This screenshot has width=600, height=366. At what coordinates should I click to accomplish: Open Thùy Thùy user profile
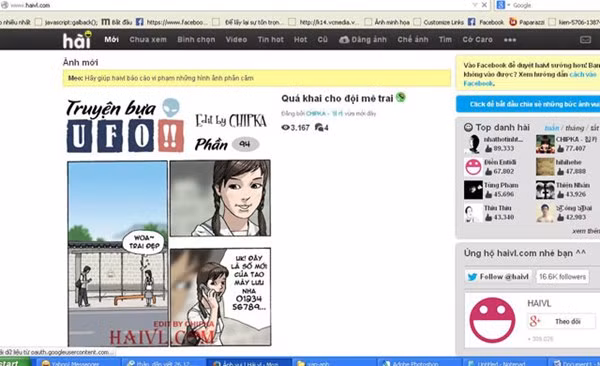point(497,208)
